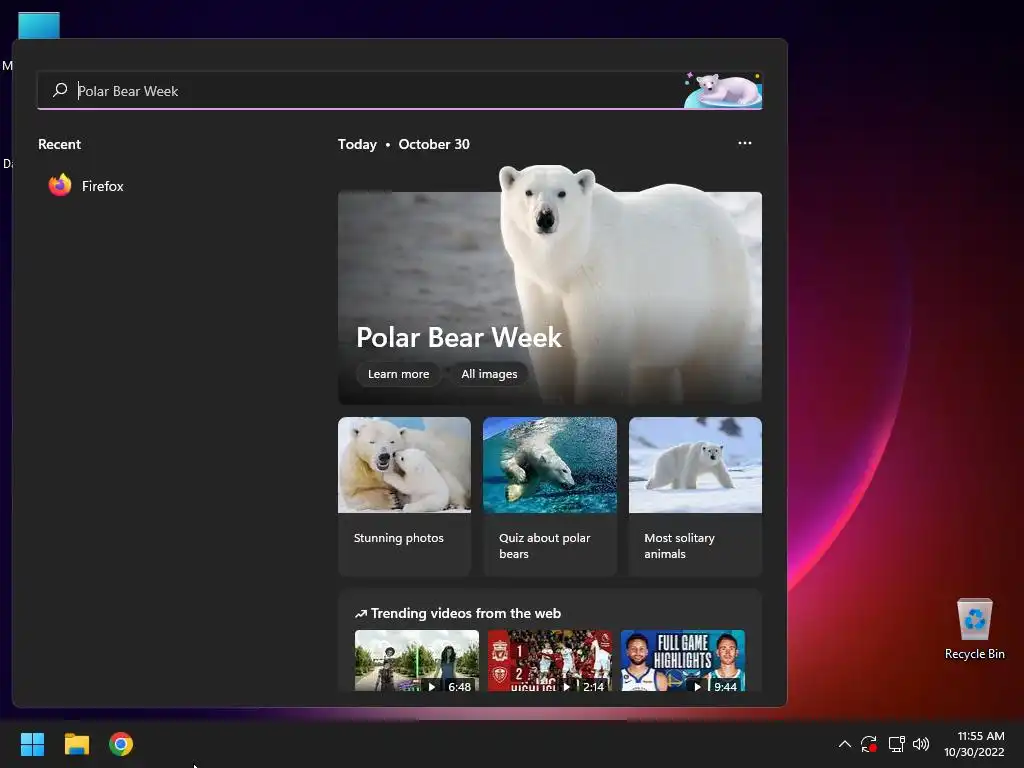The height and width of the screenshot is (768, 1024).
Task: Click the All images button
Action: [x=489, y=374]
